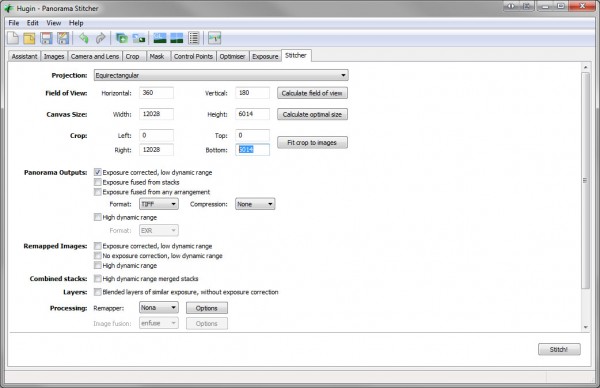Check High dynamic range panorama output
This screenshot has height=388, width=600.
(98, 217)
